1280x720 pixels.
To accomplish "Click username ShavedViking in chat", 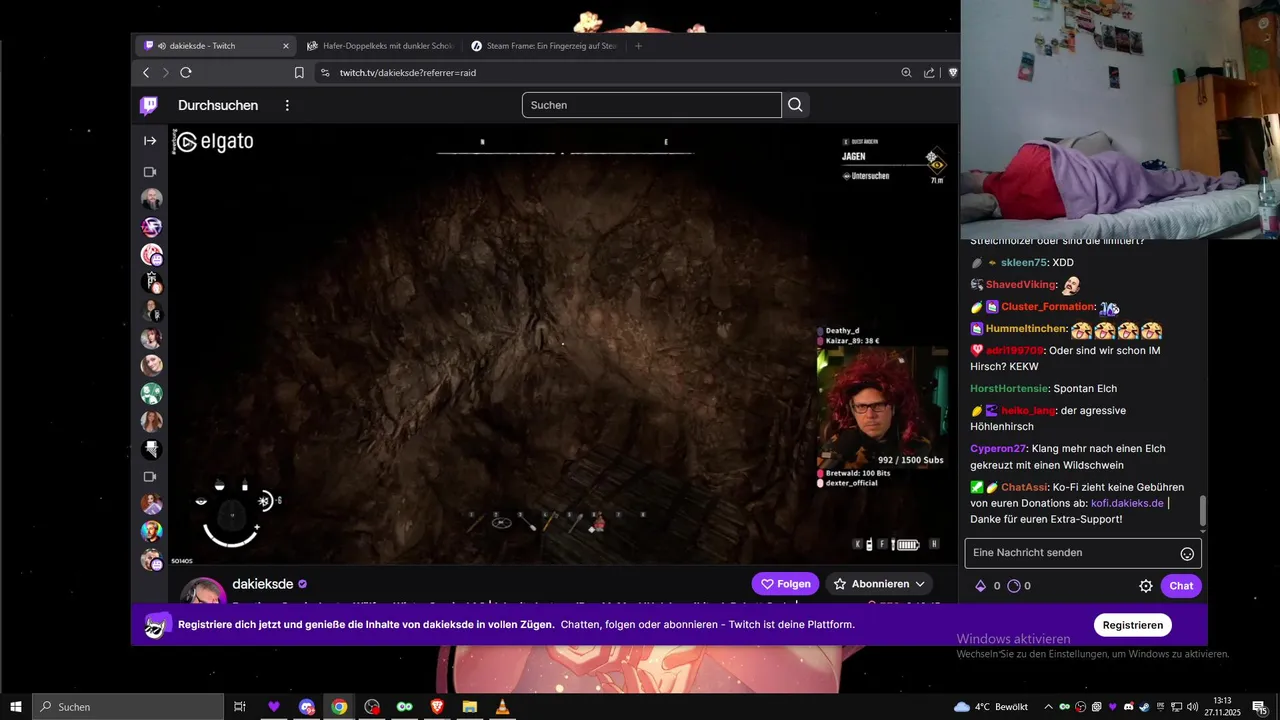I will tap(1020, 285).
